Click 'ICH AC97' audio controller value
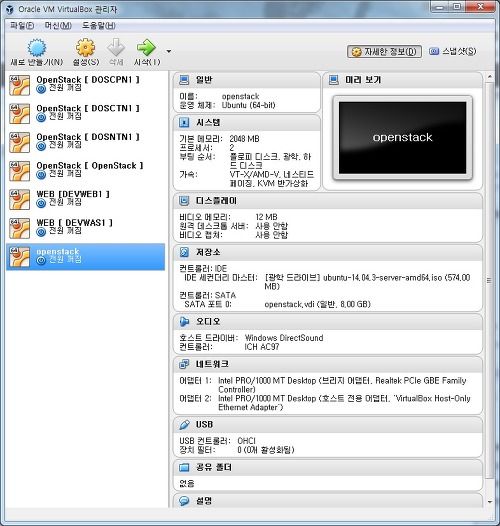The height and width of the screenshot is (526, 500). [x=262, y=347]
